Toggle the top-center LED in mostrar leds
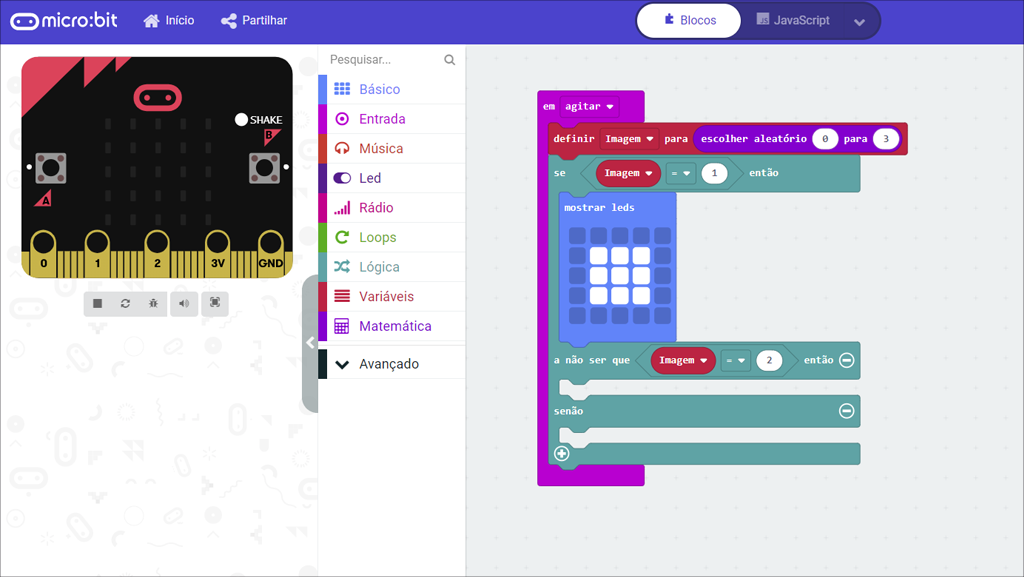 pos(620,235)
